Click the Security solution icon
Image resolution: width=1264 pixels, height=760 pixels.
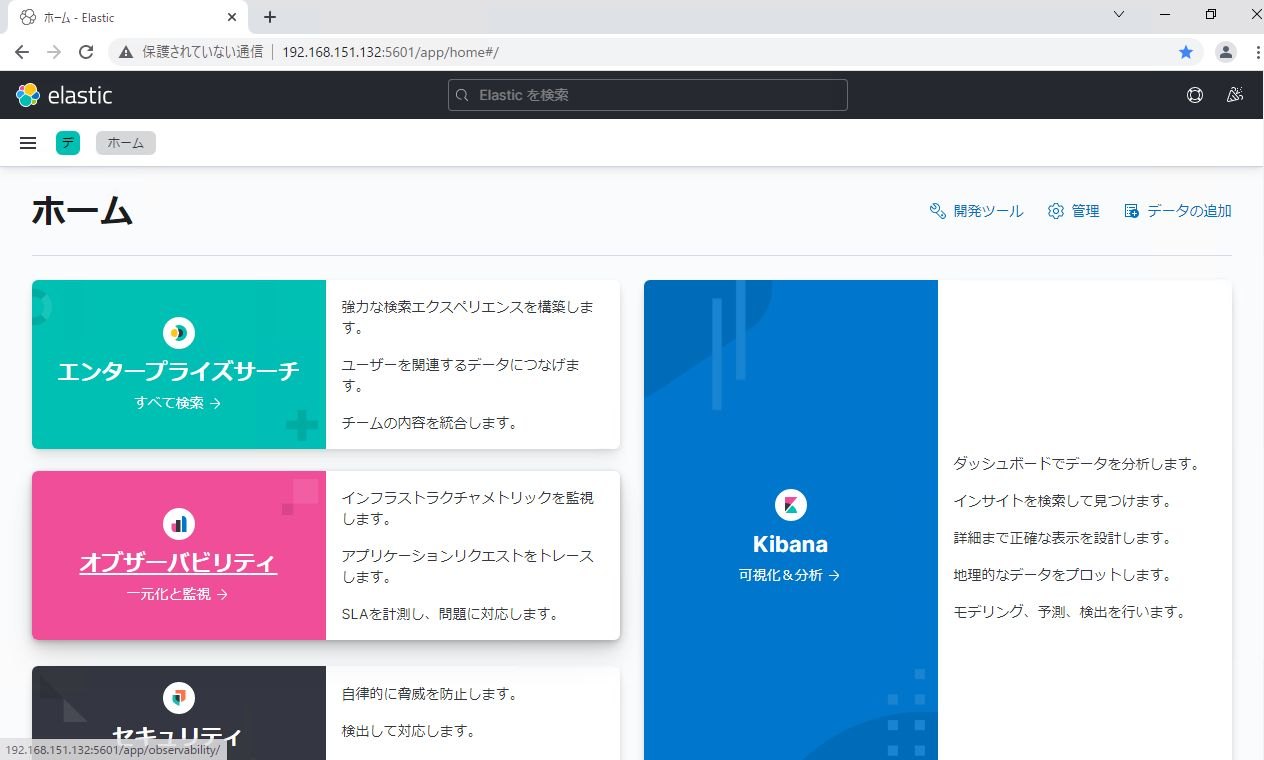(179, 698)
